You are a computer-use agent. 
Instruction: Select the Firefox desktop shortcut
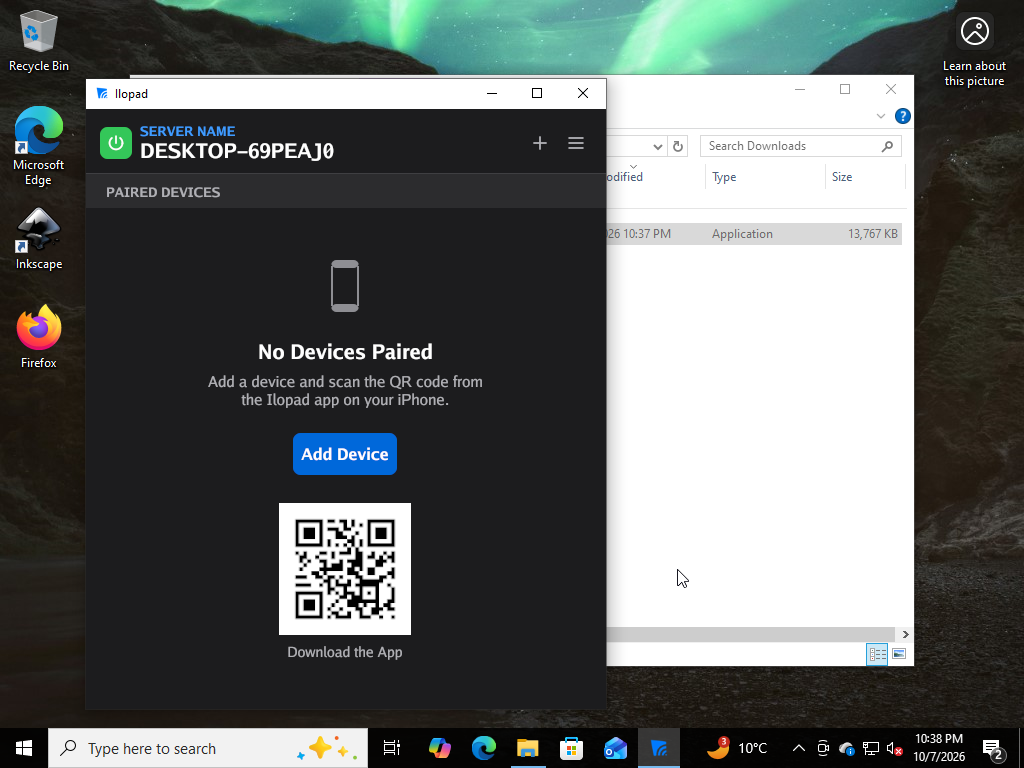click(39, 338)
